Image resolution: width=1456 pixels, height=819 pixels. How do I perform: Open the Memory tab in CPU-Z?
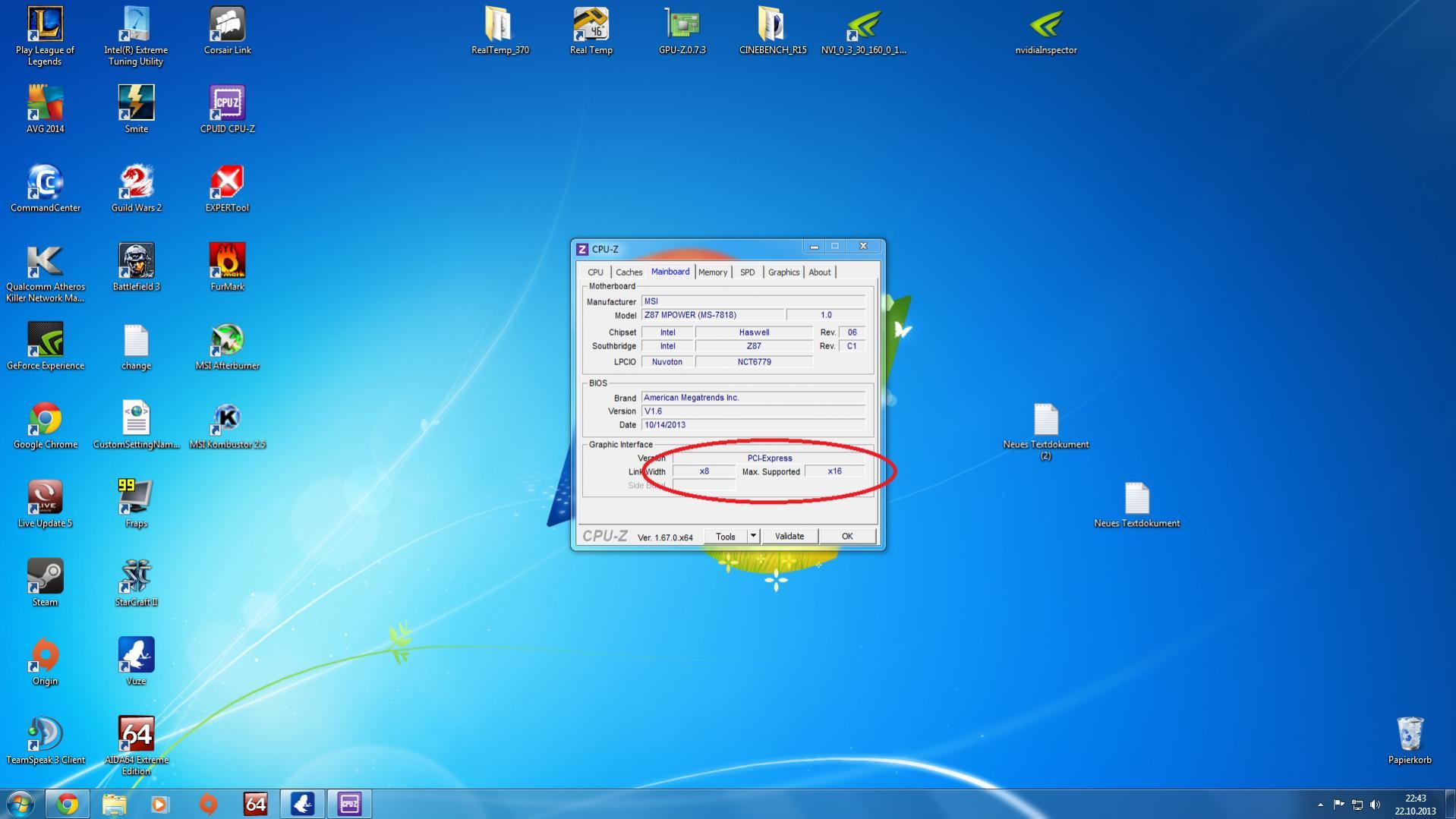(x=713, y=272)
